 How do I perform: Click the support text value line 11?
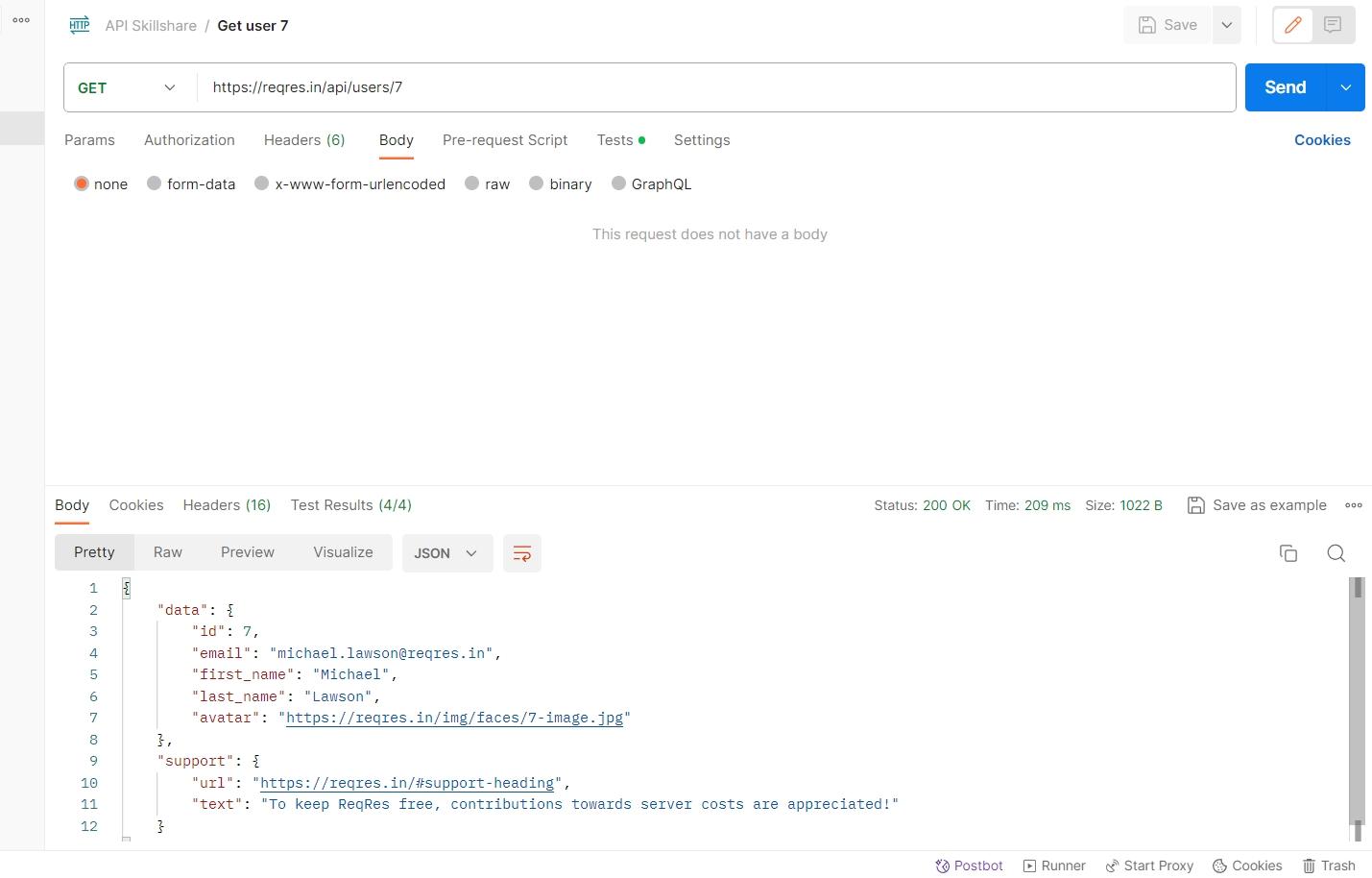coord(580,804)
